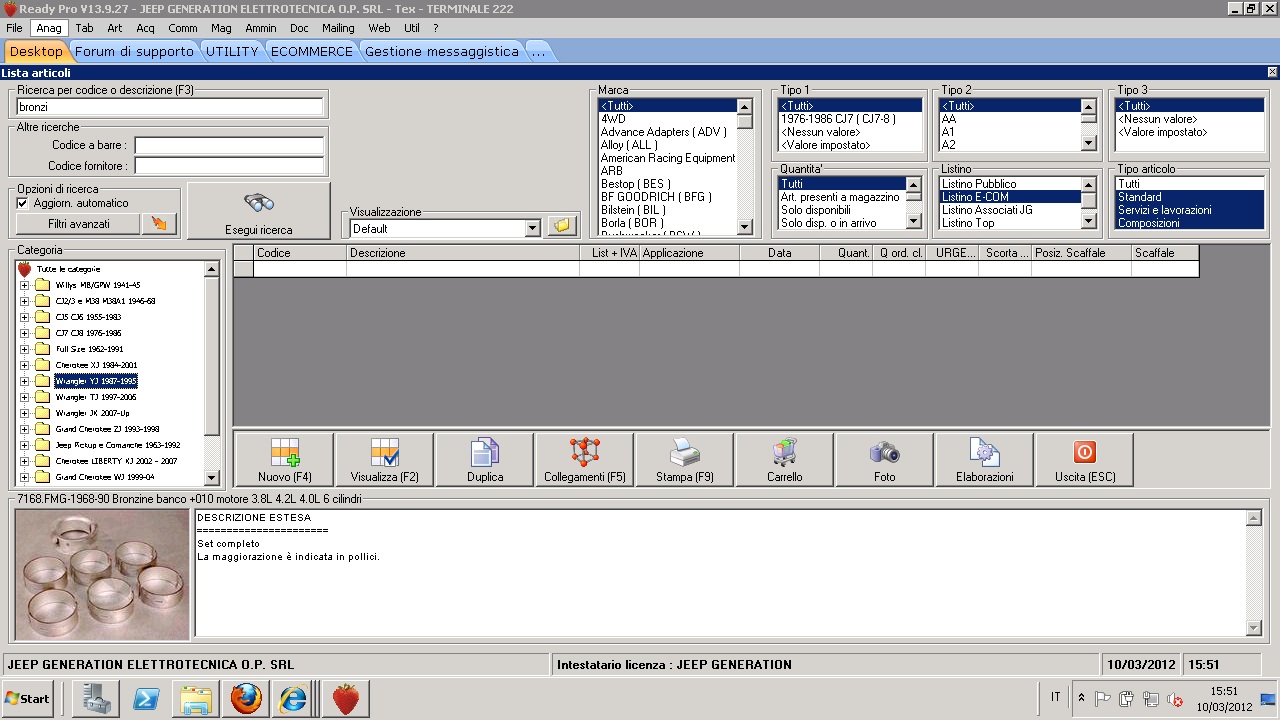Click the 'Codice fornitore' input field
This screenshot has height=720, width=1280.
point(229,166)
